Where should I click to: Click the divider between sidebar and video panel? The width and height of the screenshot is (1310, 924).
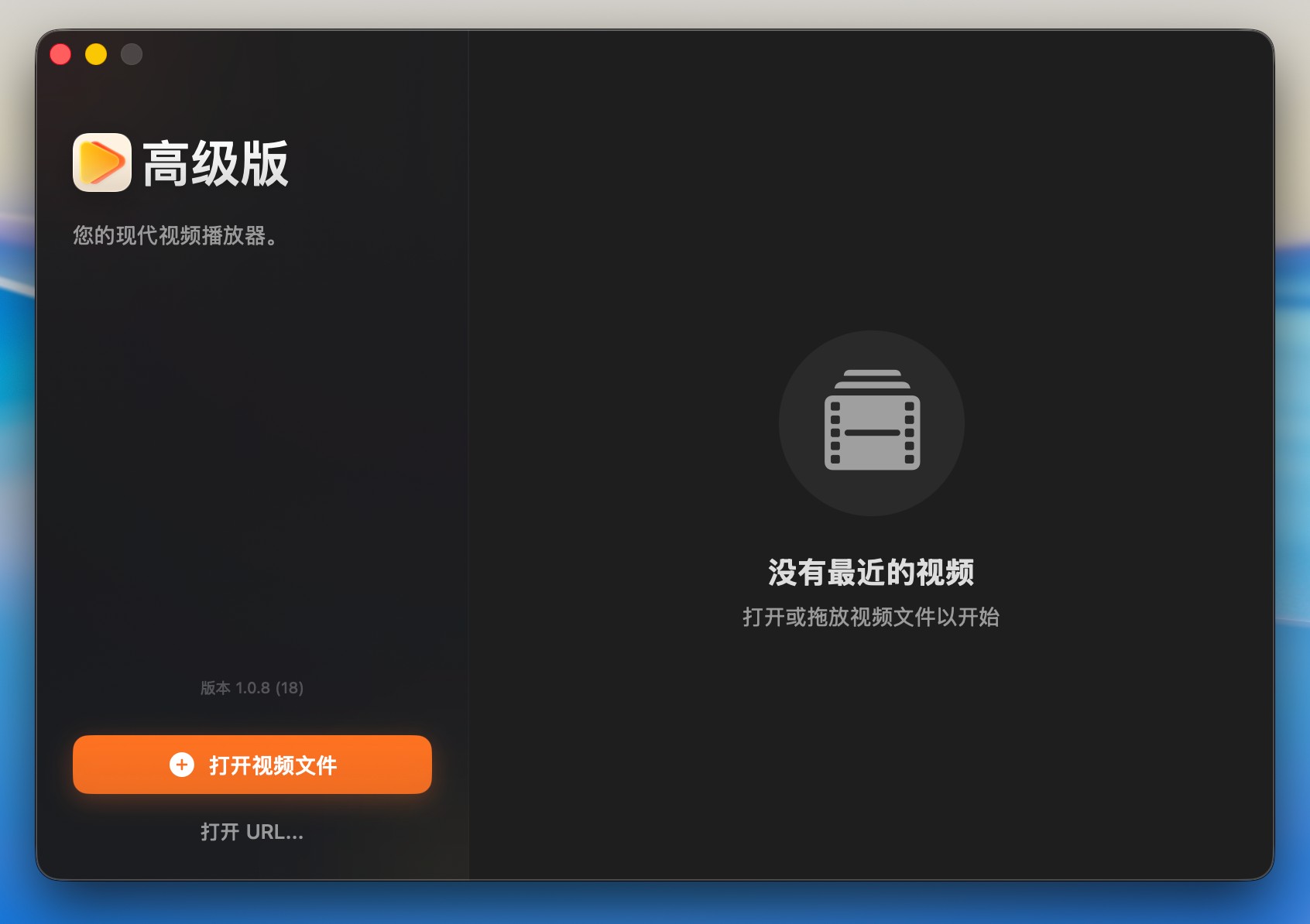coord(468,464)
